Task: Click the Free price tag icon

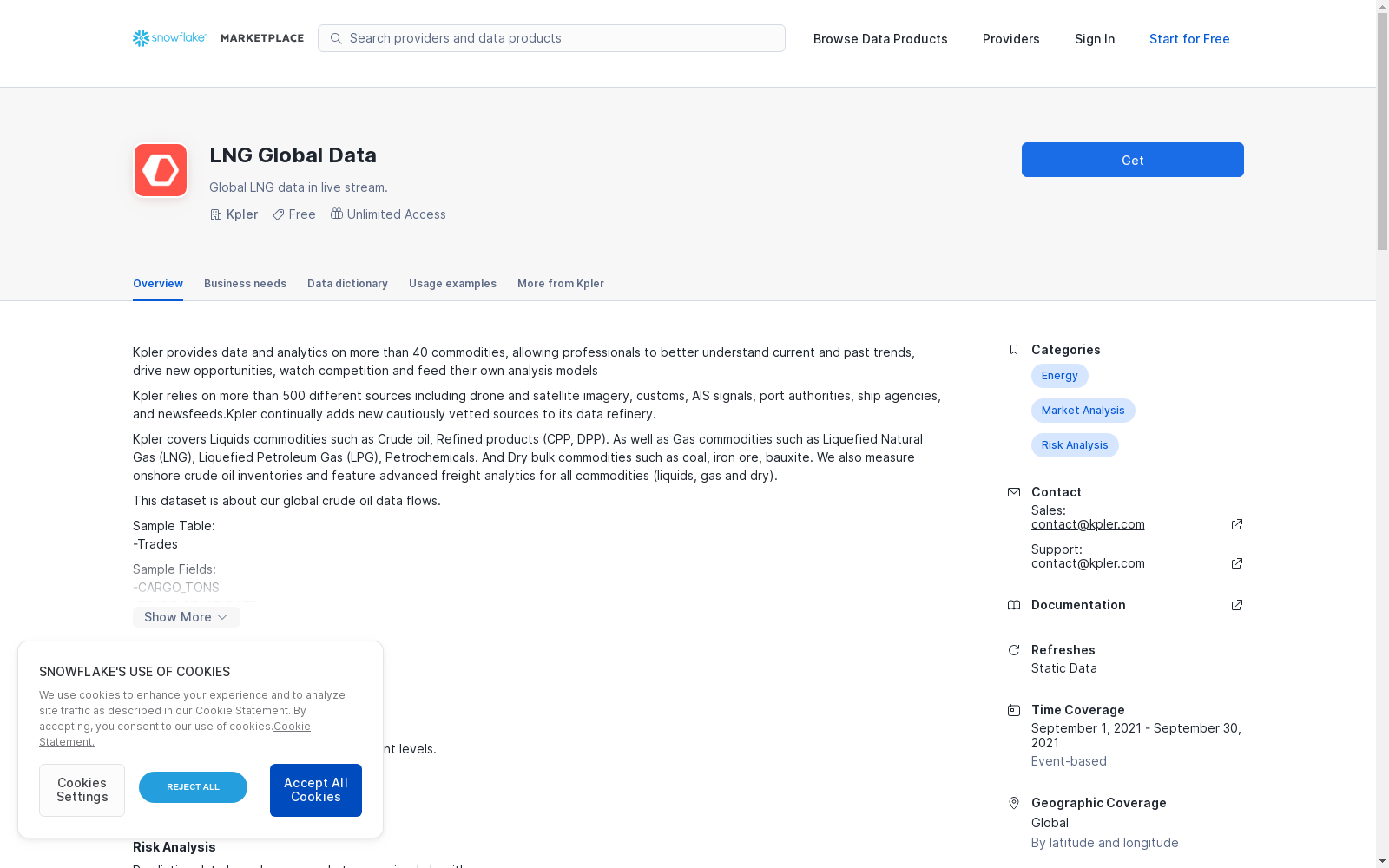Action: (279, 214)
